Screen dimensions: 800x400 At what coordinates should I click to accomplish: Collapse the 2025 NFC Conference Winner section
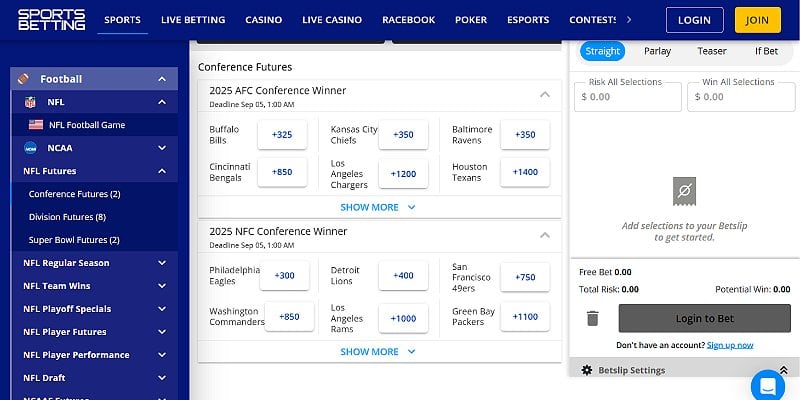pos(544,236)
